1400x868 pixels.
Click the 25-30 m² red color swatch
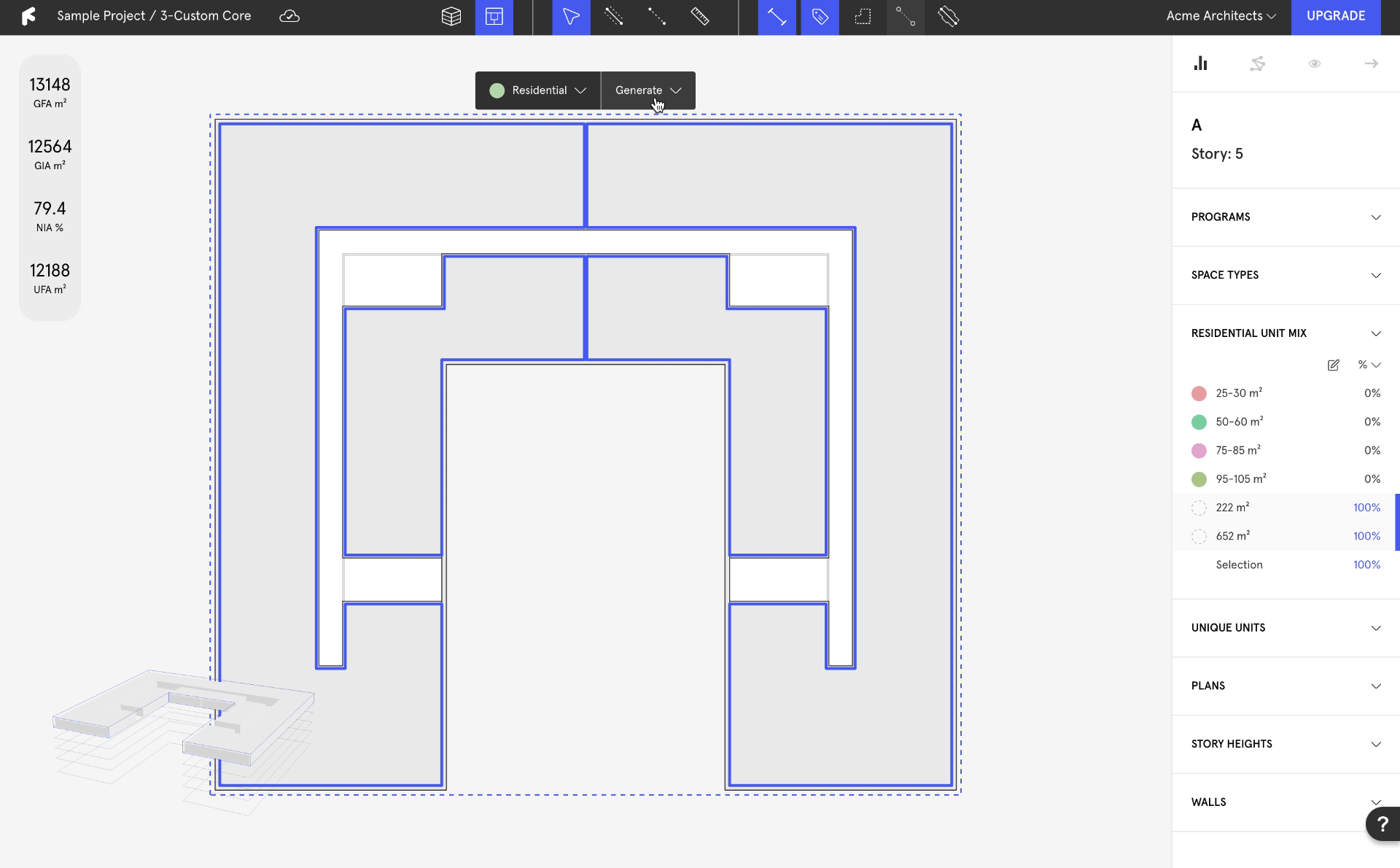click(x=1199, y=394)
